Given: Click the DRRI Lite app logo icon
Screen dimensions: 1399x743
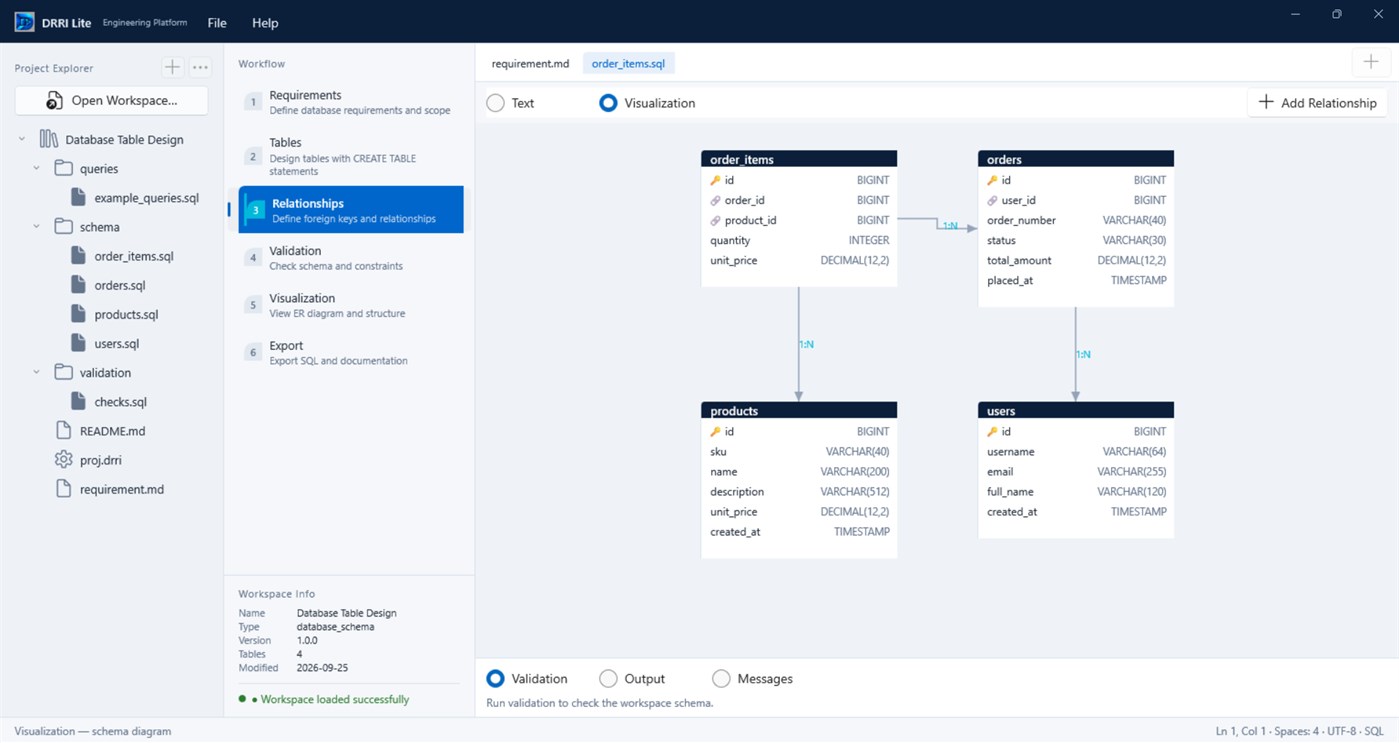Looking at the screenshot, I should point(24,22).
